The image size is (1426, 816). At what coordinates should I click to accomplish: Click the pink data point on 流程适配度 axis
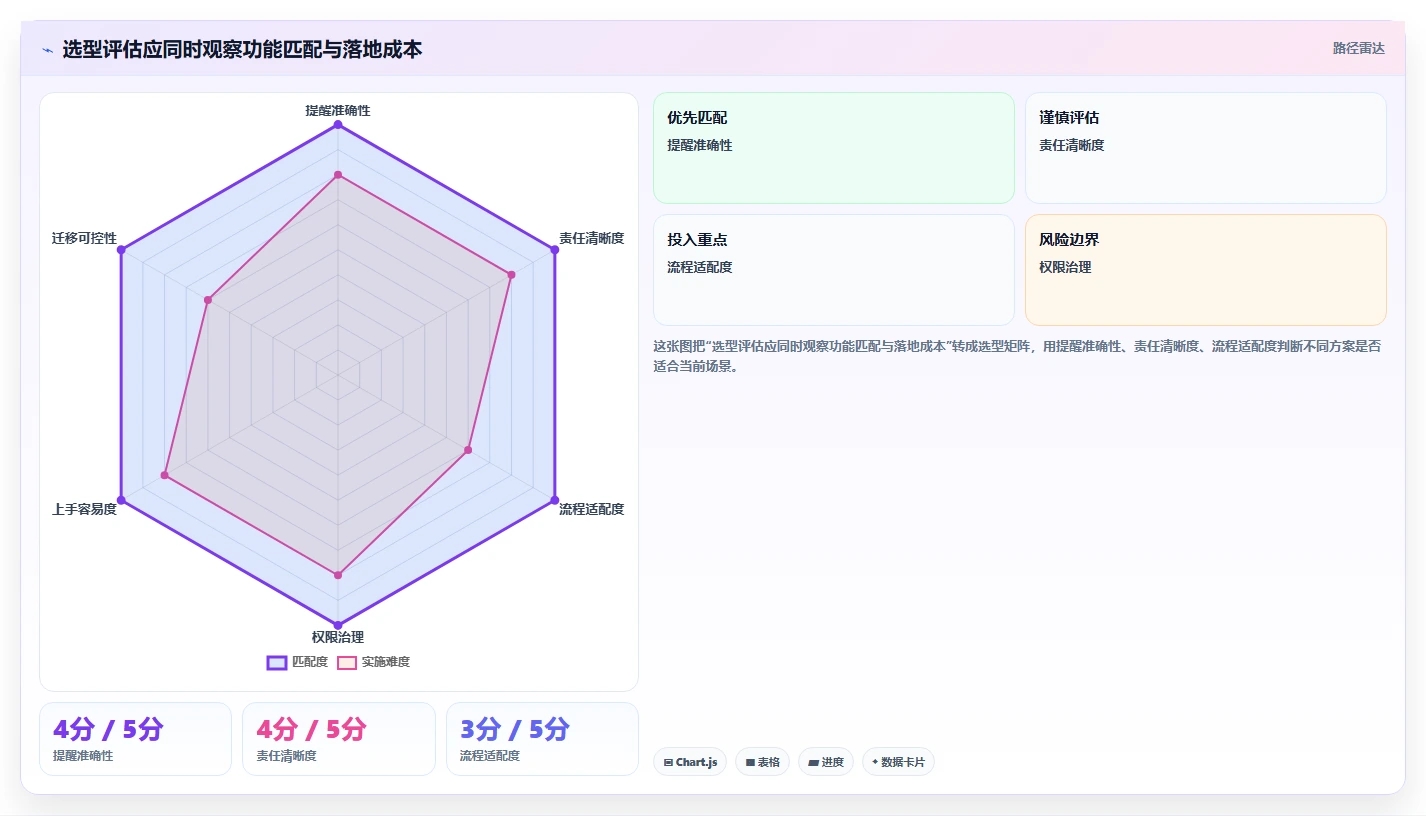(x=468, y=450)
